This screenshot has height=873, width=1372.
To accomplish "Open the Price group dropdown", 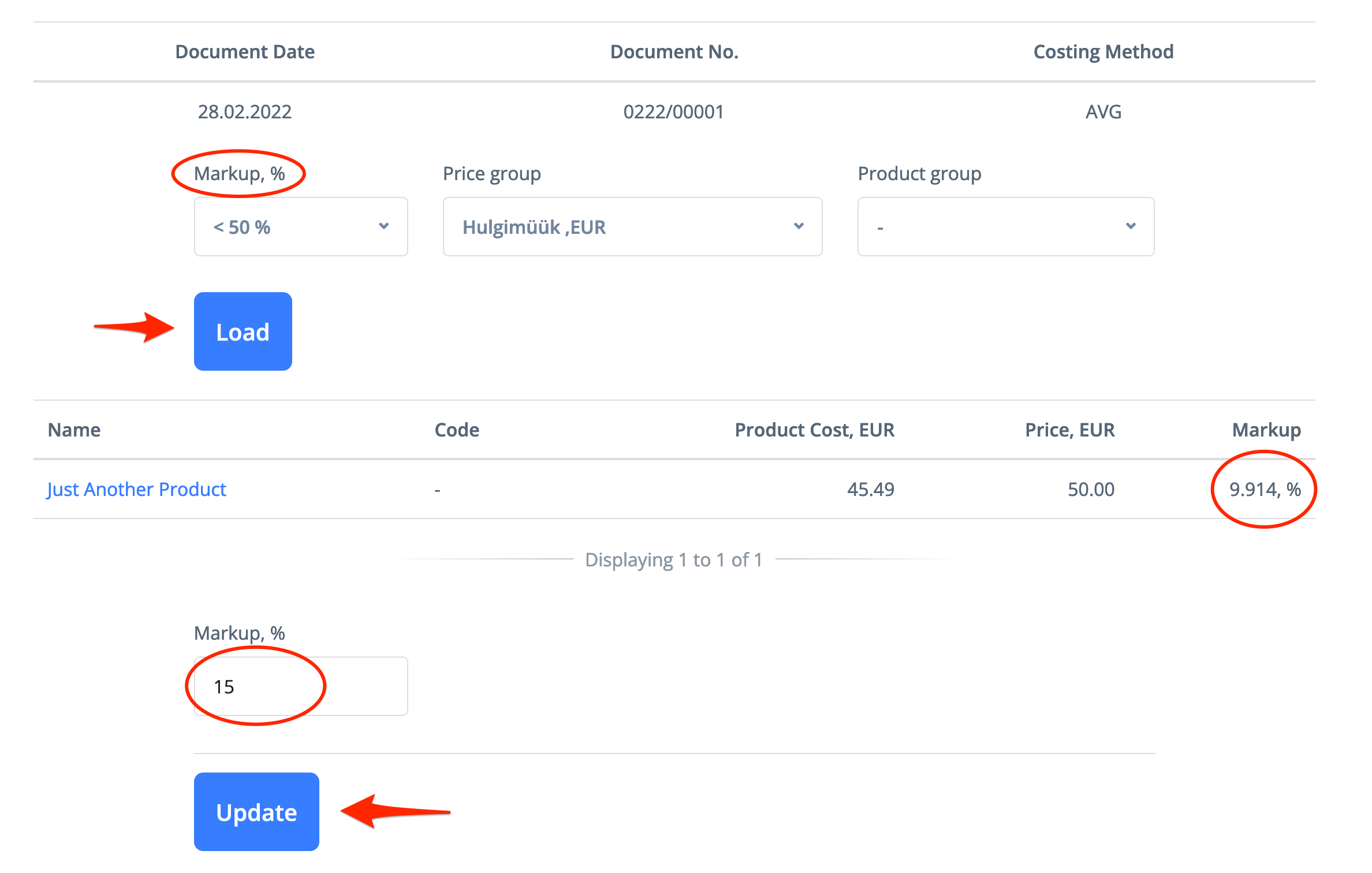I will click(632, 227).
